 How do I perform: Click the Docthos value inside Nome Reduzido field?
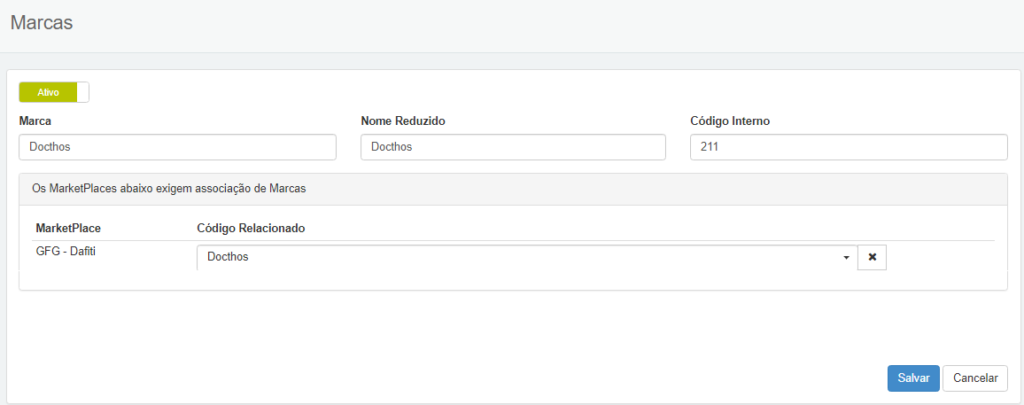[392, 147]
